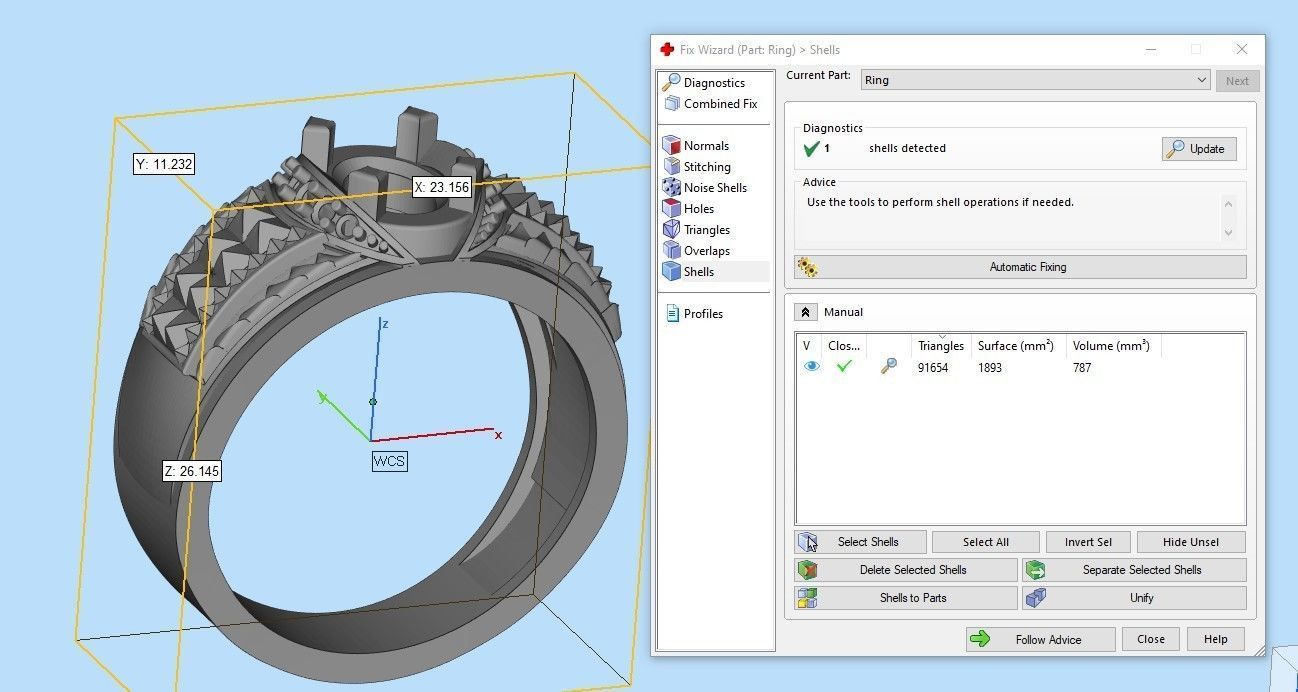Sort by Triangles column header
The height and width of the screenshot is (692, 1298).
[941, 346]
